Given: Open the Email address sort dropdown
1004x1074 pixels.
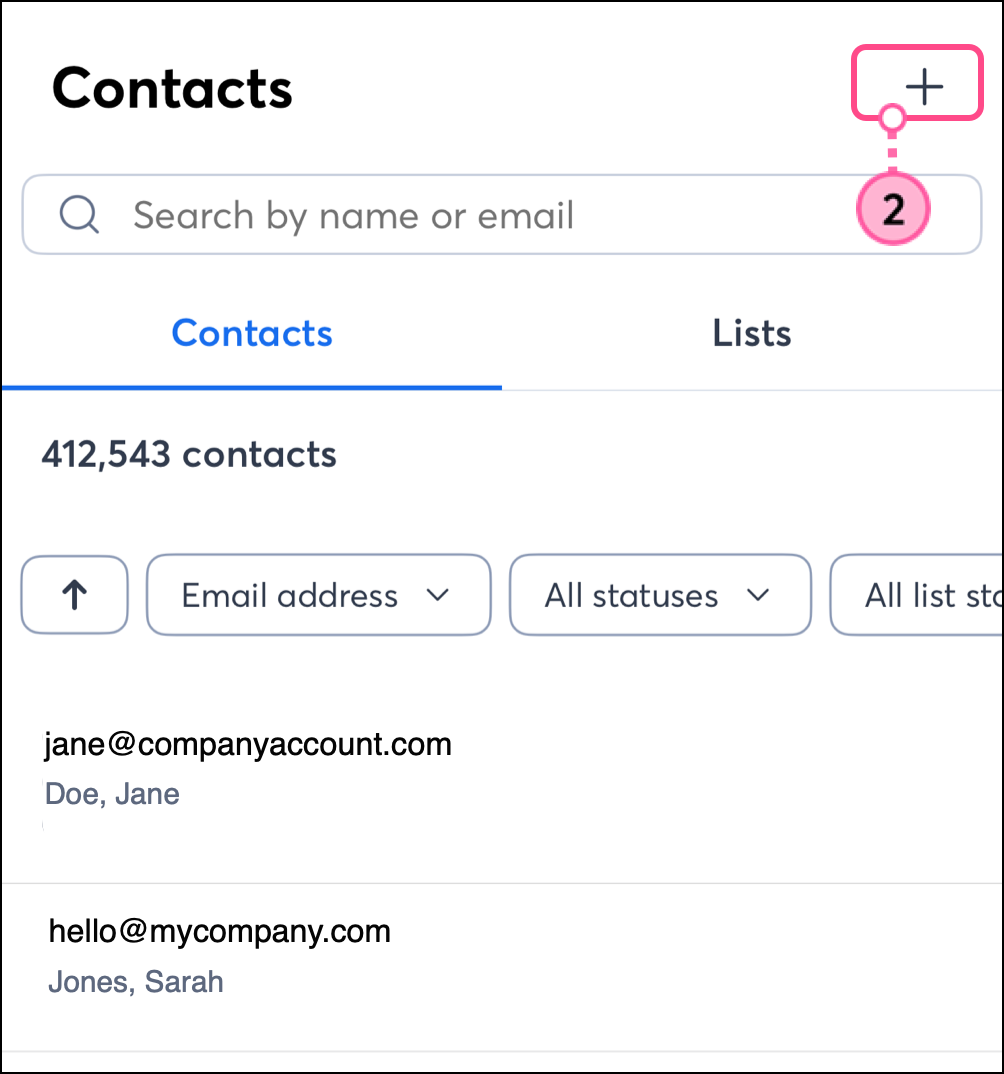Looking at the screenshot, I should (318, 595).
